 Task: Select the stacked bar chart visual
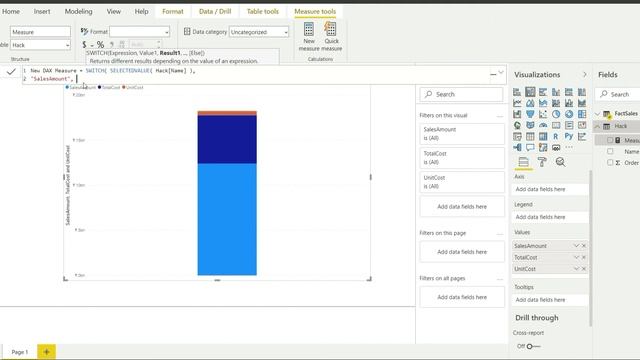517,92
